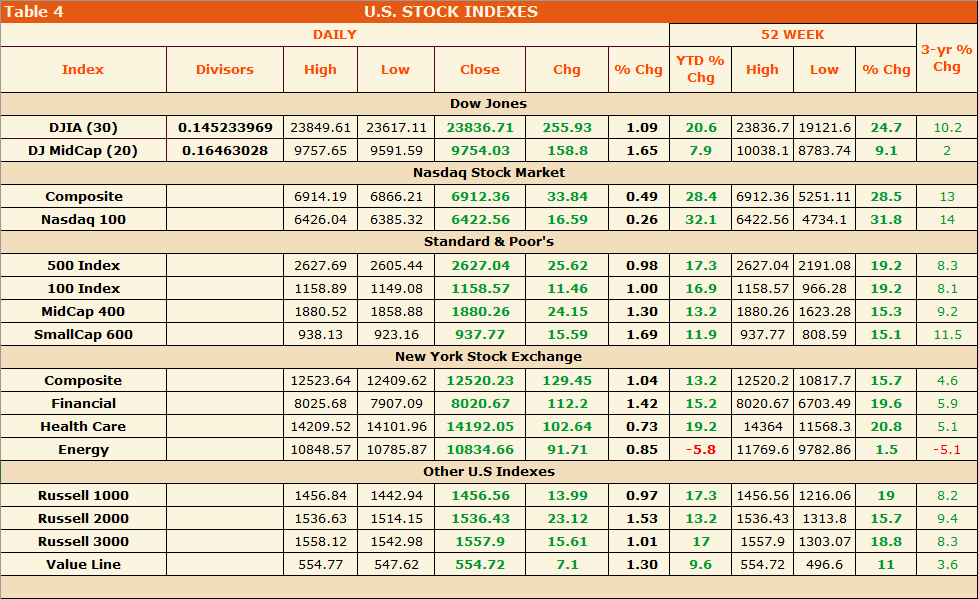Click the 'Nasdaq Stock Market' section heading
This screenshot has width=978, height=599.
488,173
